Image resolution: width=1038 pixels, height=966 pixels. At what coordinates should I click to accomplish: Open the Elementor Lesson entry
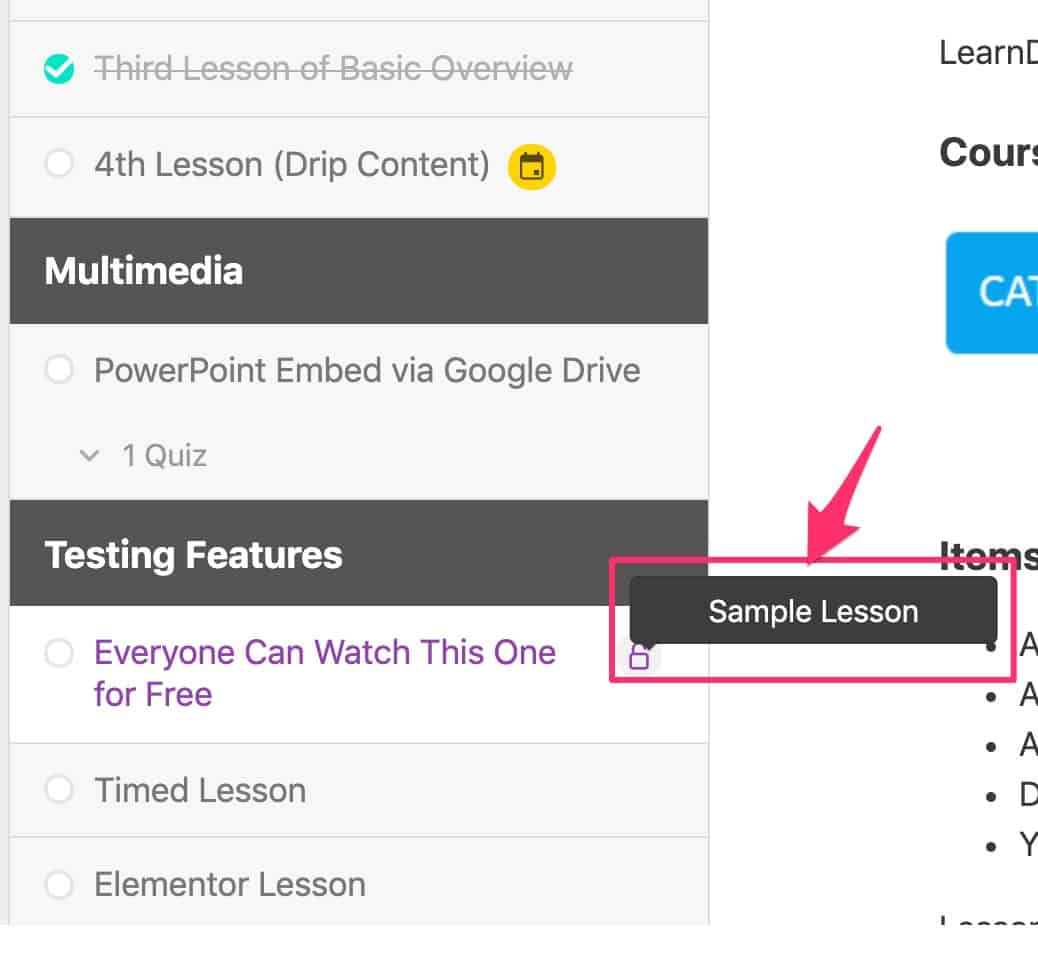click(x=228, y=884)
